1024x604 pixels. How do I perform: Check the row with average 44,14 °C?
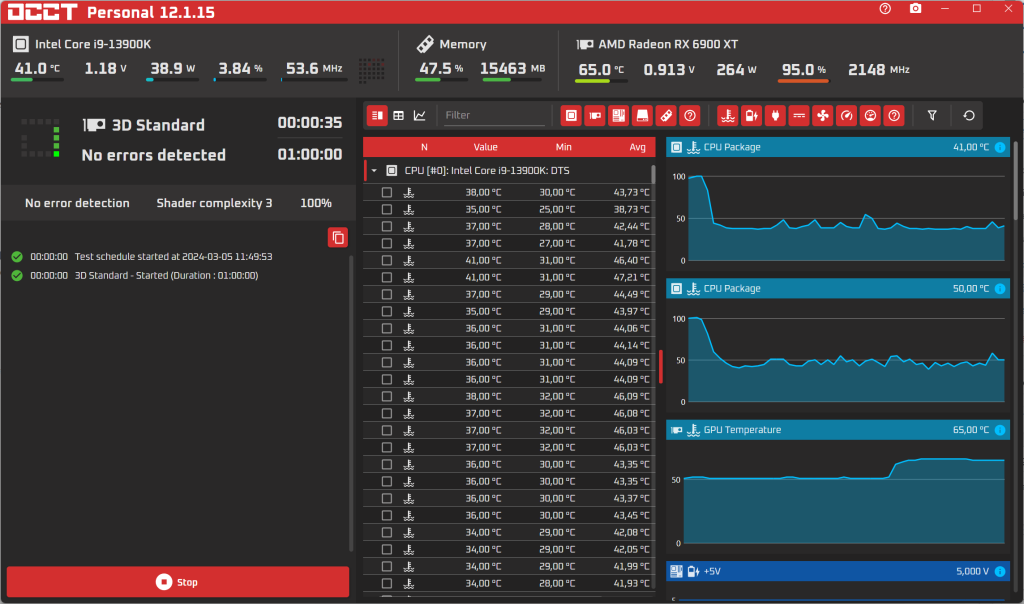click(x=387, y=345)
